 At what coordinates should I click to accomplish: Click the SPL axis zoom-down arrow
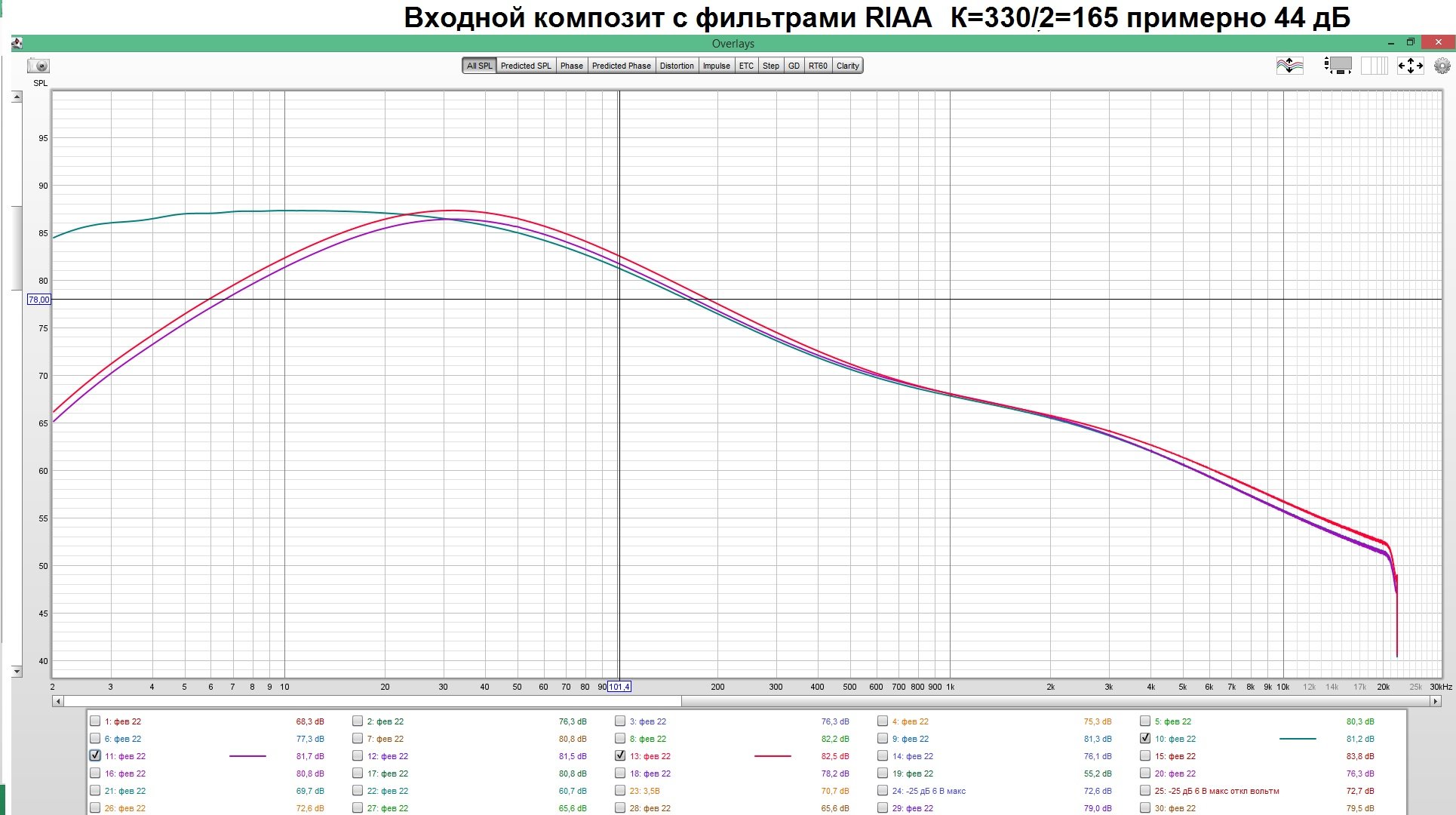point(17,671)
